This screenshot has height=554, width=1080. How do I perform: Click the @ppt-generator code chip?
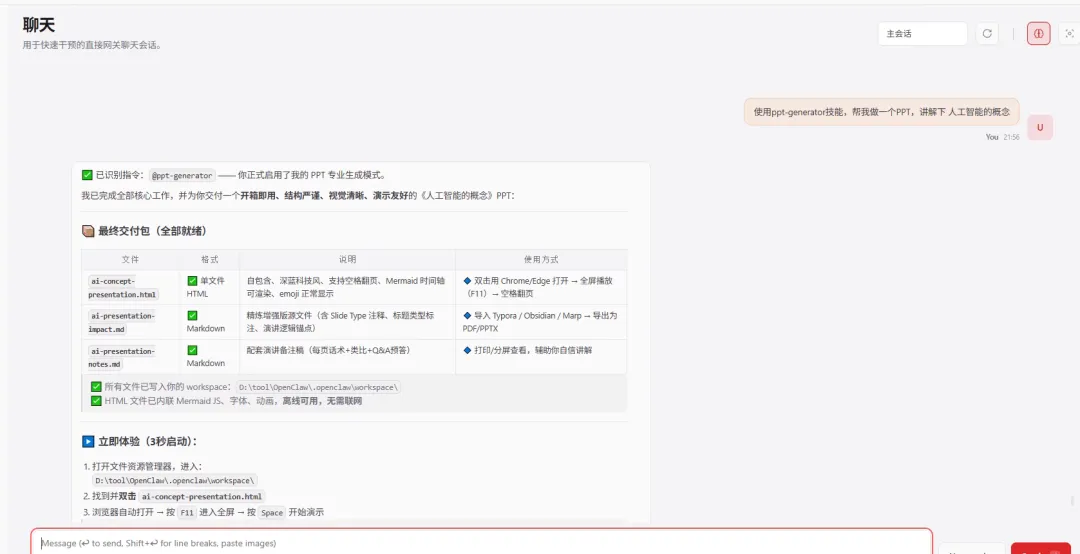click(x=182, y=176)
